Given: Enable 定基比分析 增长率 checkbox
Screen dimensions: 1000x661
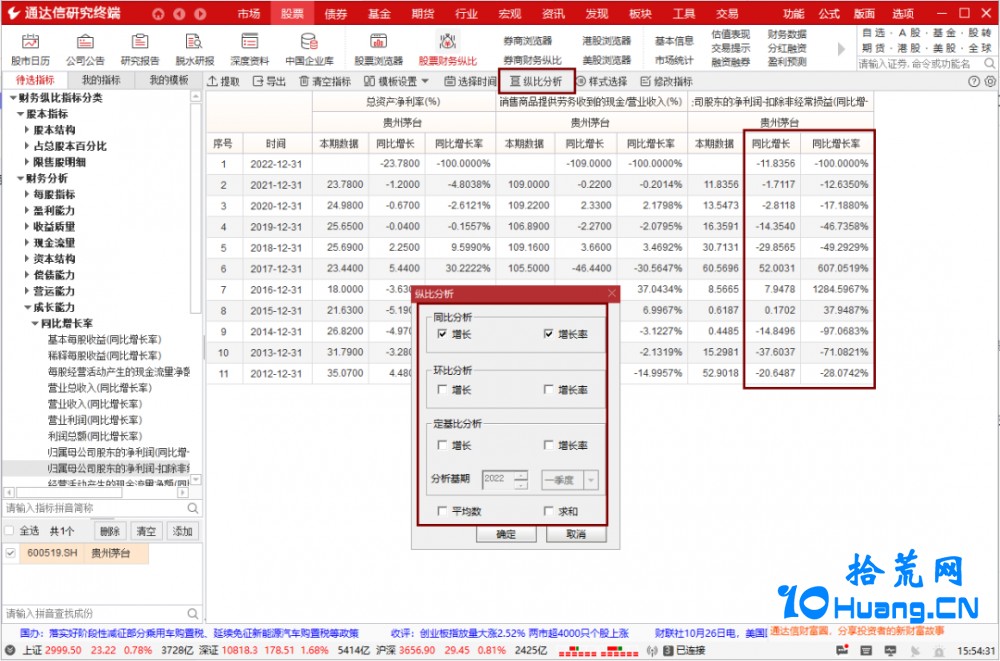Looking at the screenshot, I should [548, 445].
